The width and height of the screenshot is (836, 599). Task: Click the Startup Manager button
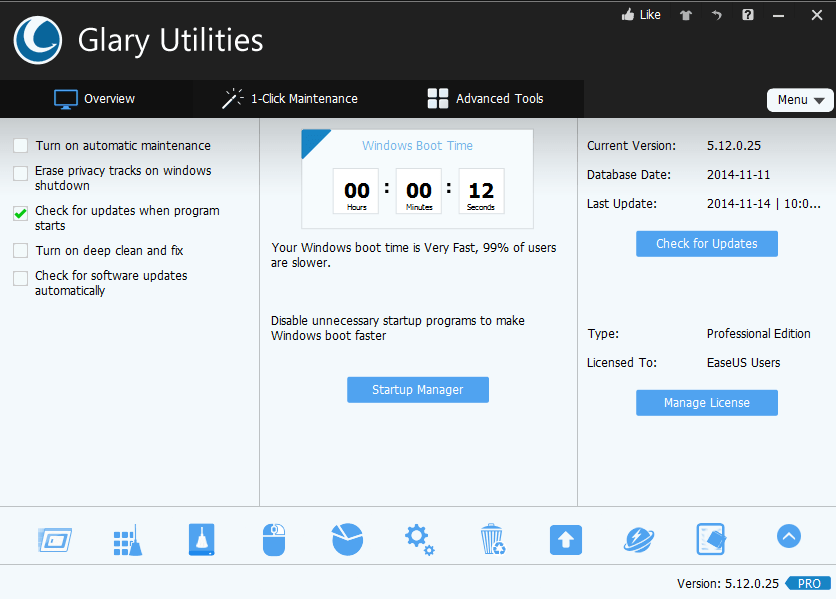tap(418, 390)
